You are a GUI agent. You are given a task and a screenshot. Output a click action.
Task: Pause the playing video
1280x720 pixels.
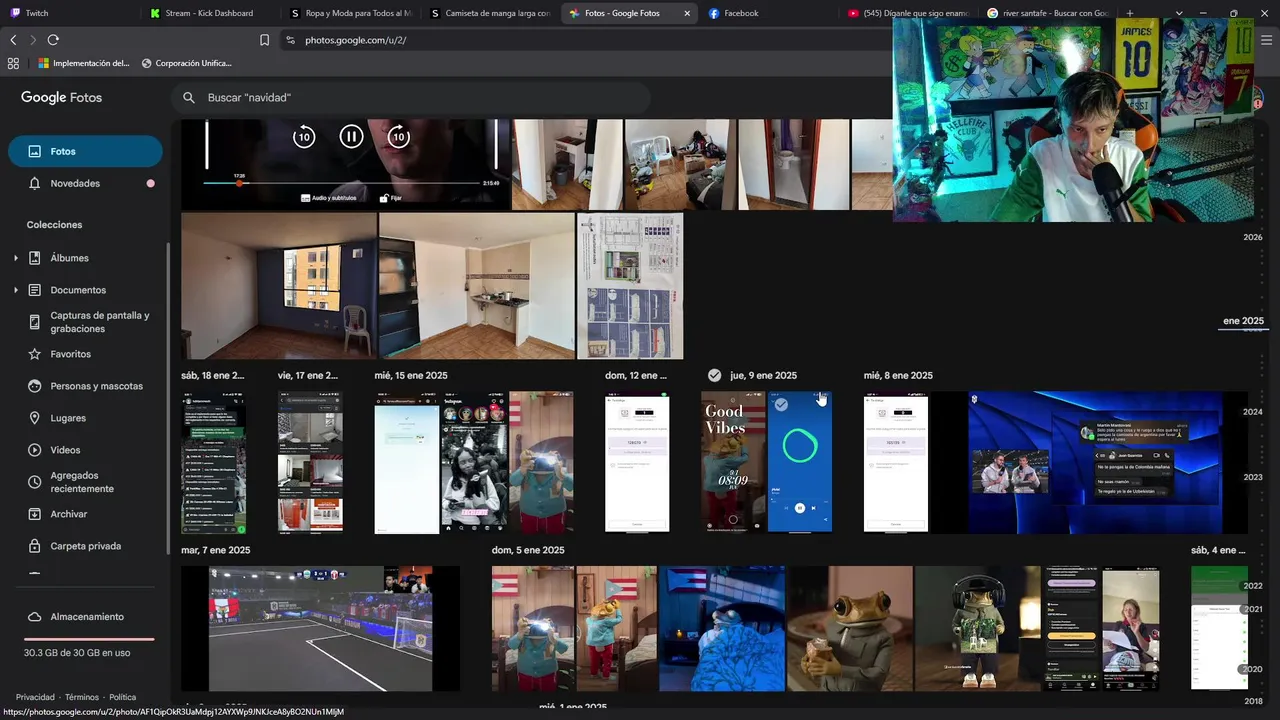351,137
